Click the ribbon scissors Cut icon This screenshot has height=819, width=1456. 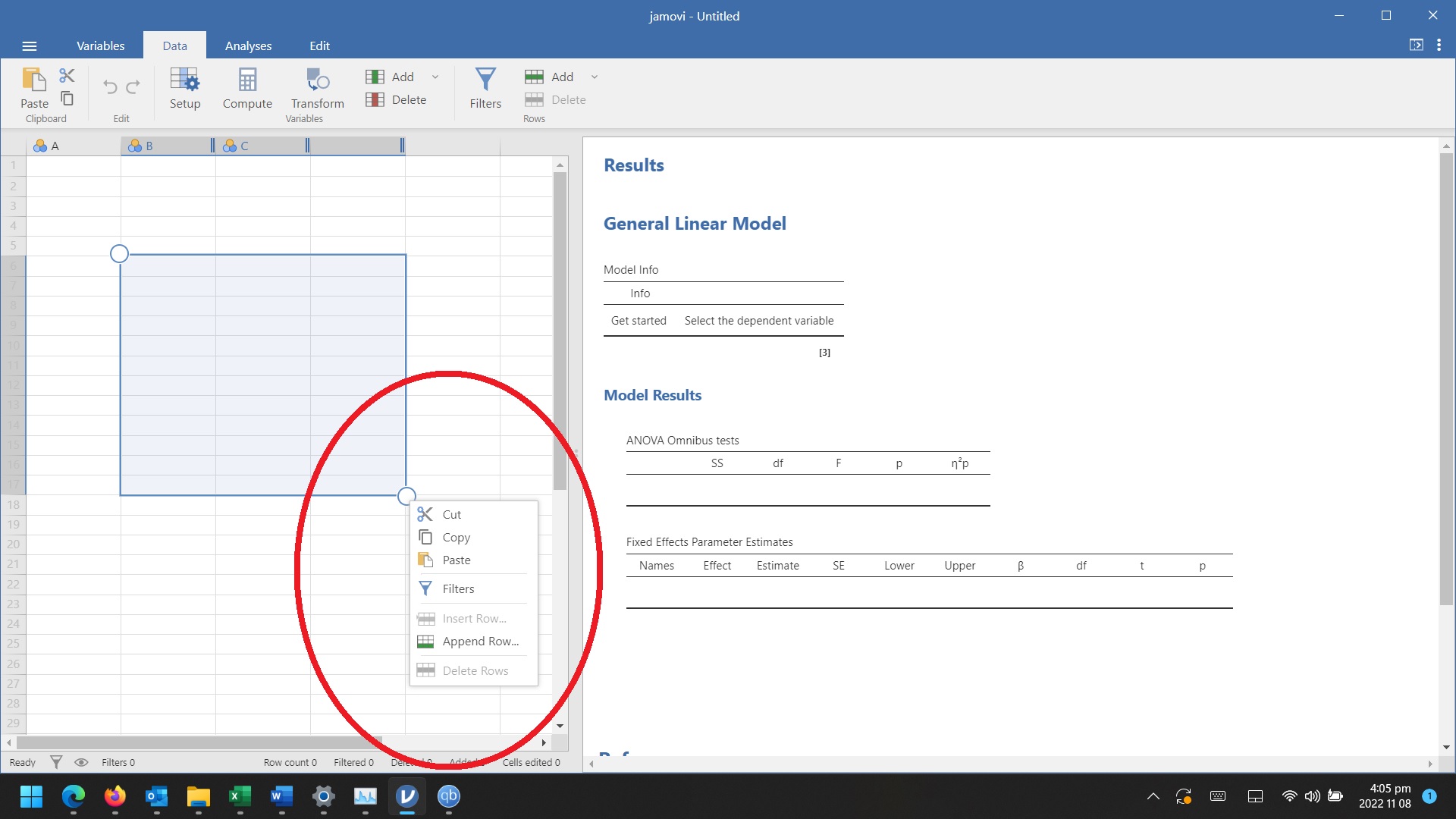67,75
